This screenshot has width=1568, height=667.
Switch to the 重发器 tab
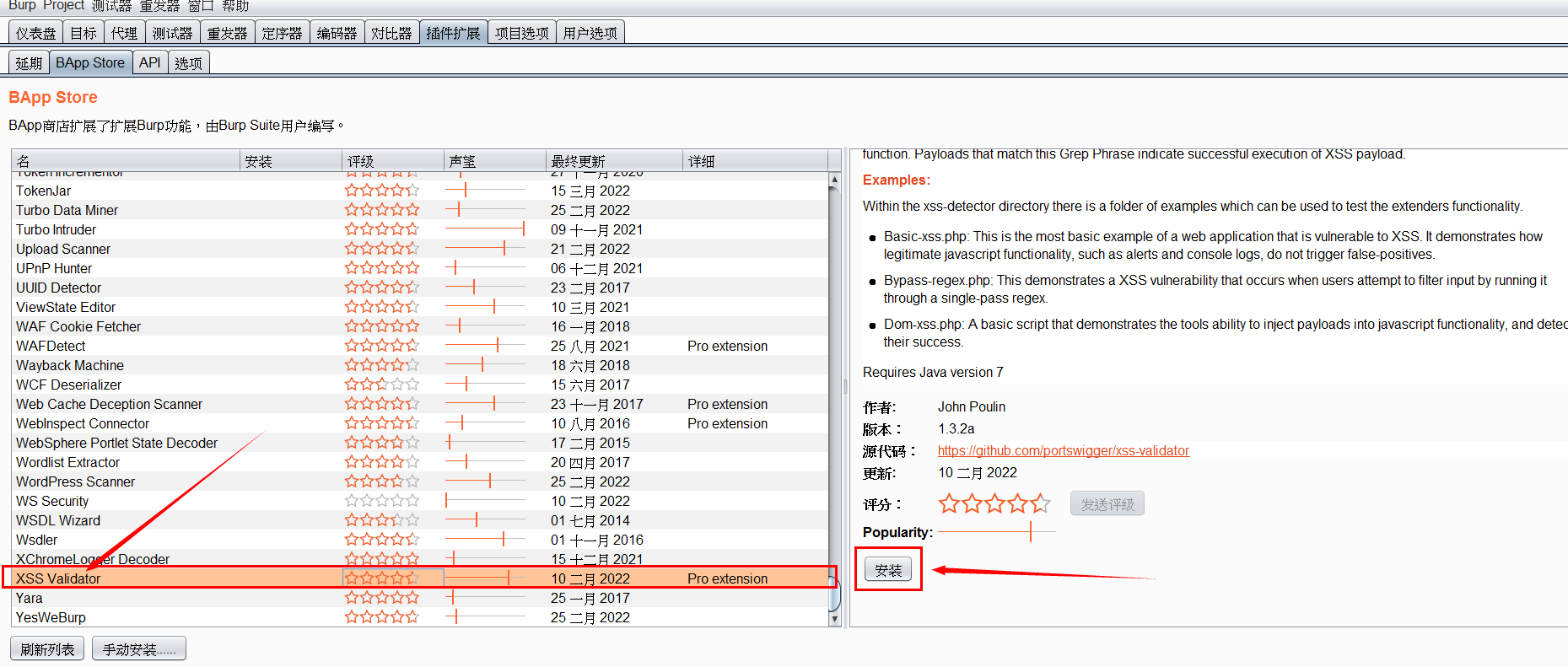227,33
